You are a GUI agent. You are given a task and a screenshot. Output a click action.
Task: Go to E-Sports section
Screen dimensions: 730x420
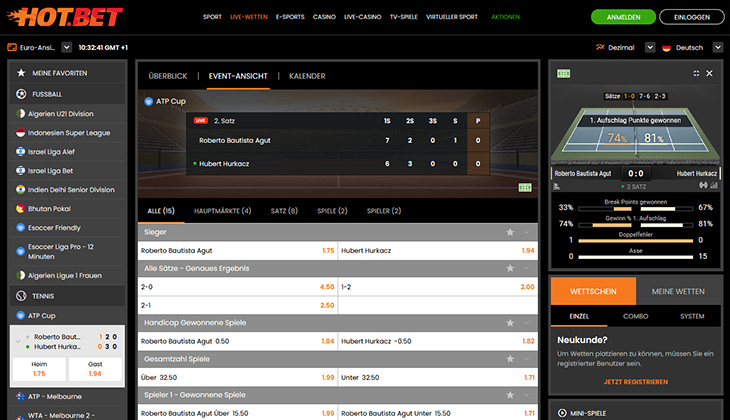(x=290, y=17)
